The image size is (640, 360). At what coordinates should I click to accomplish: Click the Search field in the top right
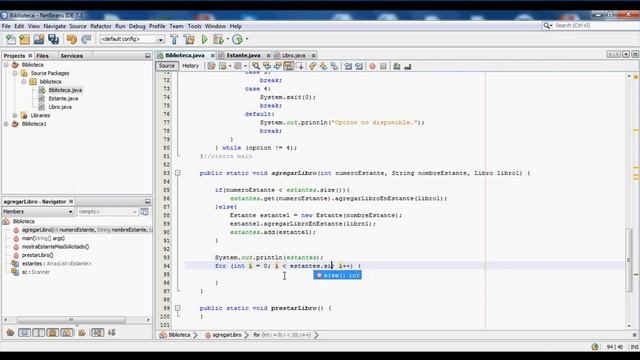(x=594, y=26)
